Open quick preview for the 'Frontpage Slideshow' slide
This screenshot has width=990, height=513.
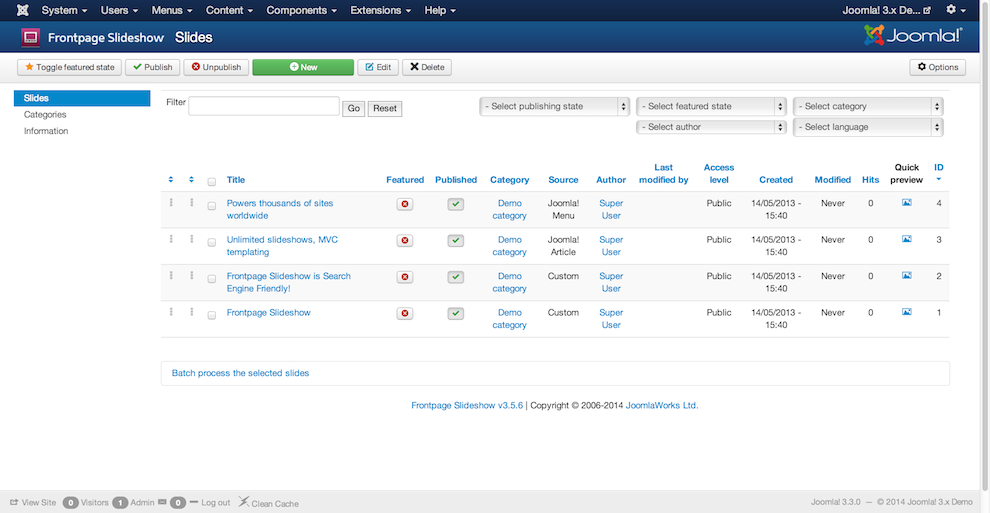pos(907,312)
